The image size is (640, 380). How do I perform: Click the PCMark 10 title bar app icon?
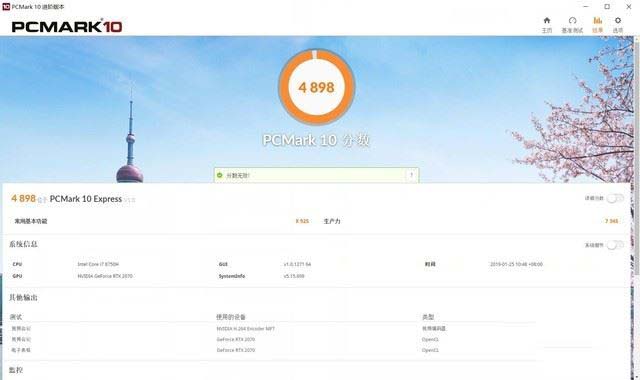pyautogui.click(x=6, y=7)
